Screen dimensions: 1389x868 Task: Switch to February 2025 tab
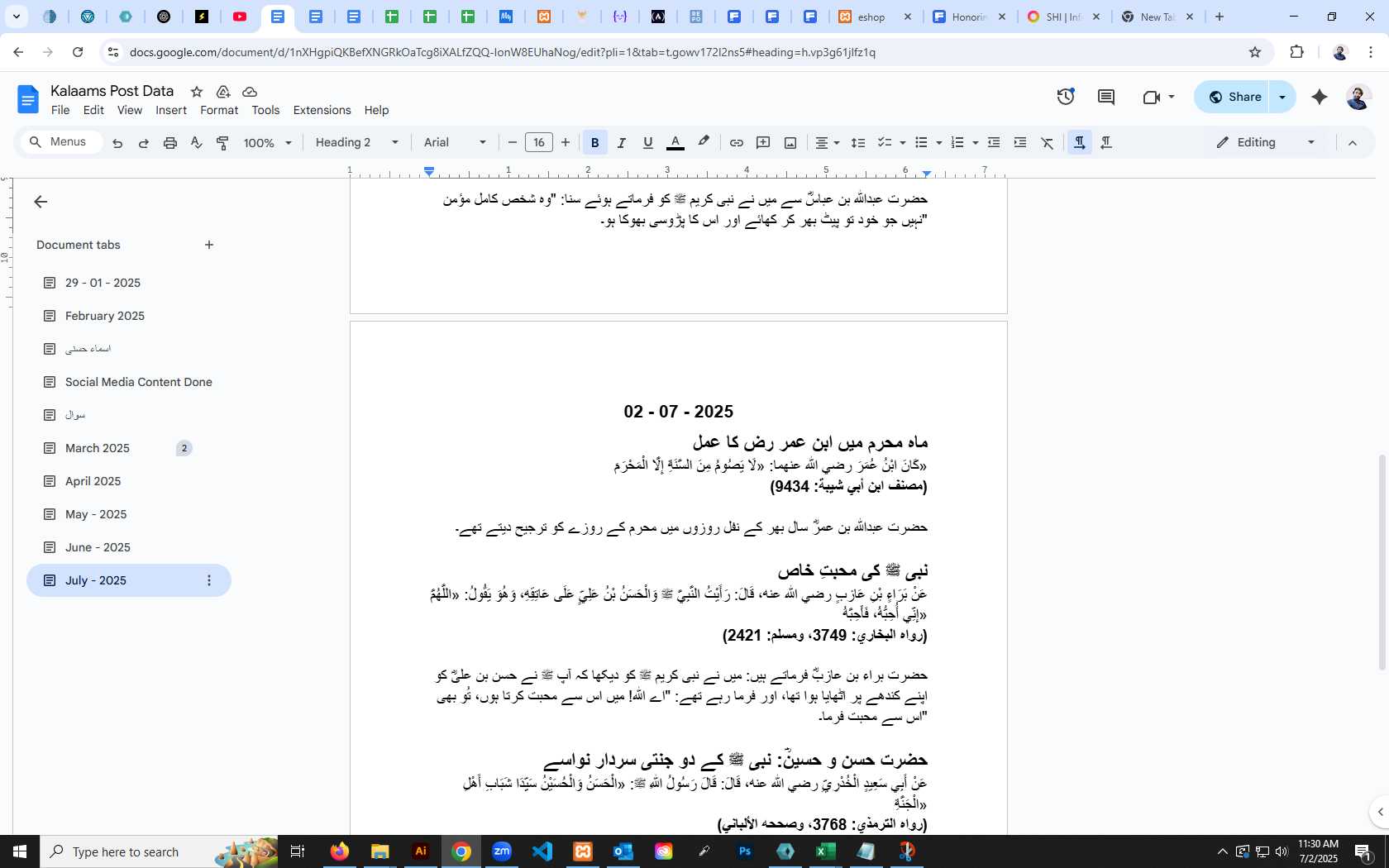pyautogui.click(x=105, y=316)
